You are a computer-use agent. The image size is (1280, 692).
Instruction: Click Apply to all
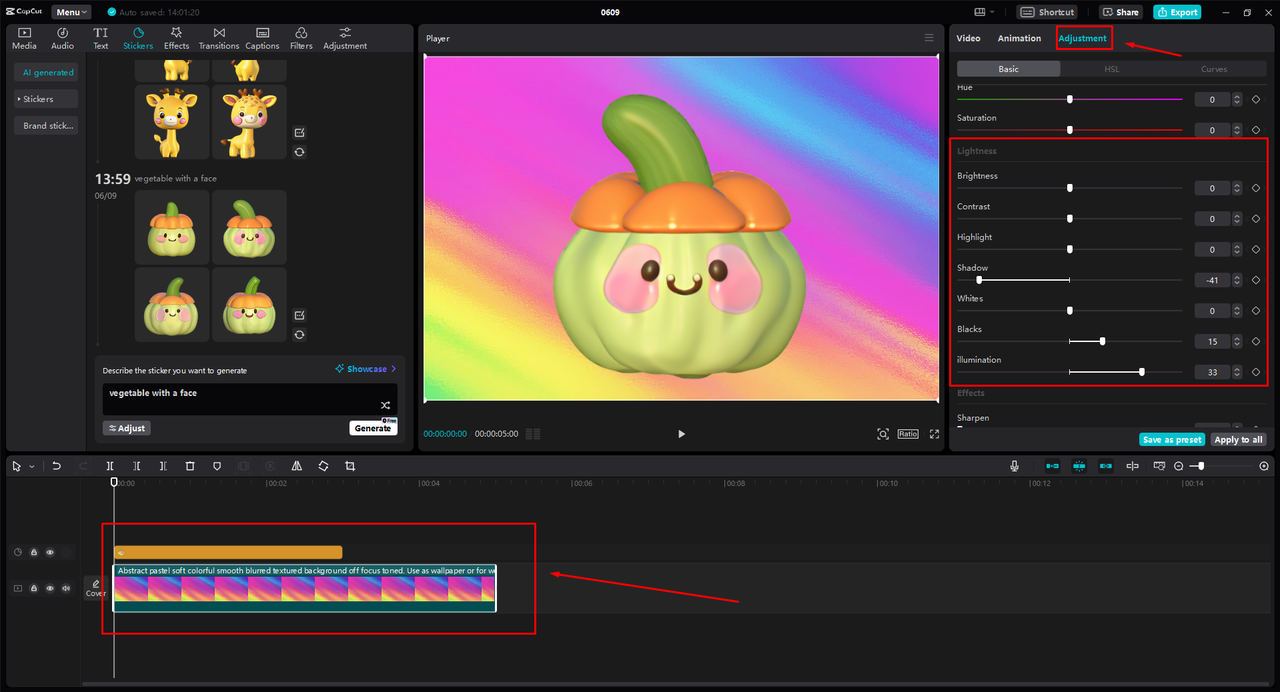pos(1238,440)
